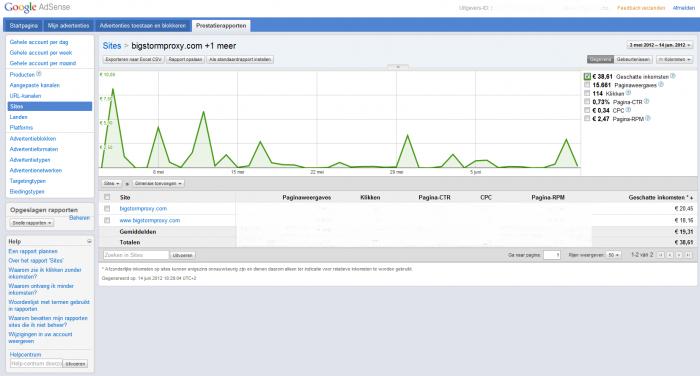Image resolution: width=700 pixels, height=376 pixels.
Task: Click Exporteren naar Excel CSV button
Action: (x=133, y=59)
